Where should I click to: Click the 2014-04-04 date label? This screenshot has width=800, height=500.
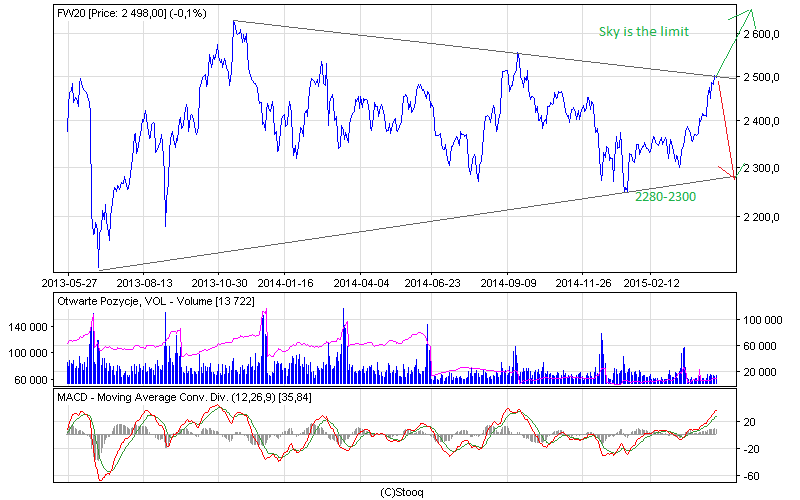coord(361,283)
